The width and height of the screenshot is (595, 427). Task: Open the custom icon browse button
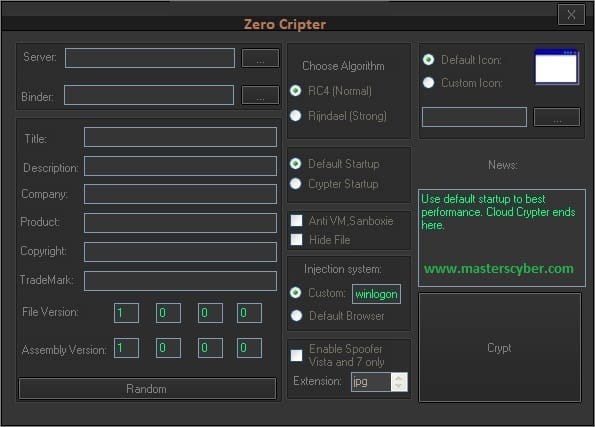pos(557,117)
